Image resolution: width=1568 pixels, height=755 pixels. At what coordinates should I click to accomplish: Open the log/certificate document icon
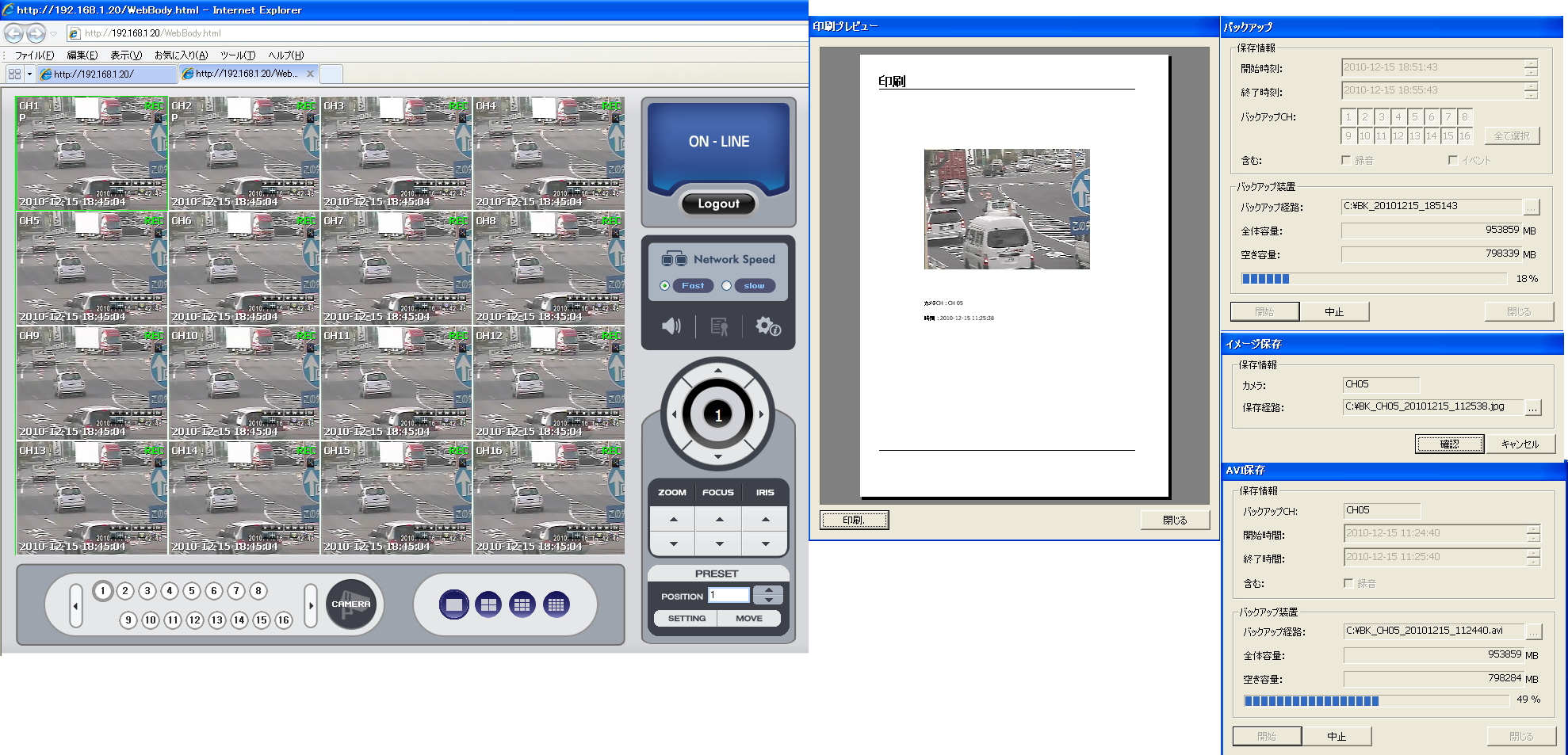[x=719, y=326]
